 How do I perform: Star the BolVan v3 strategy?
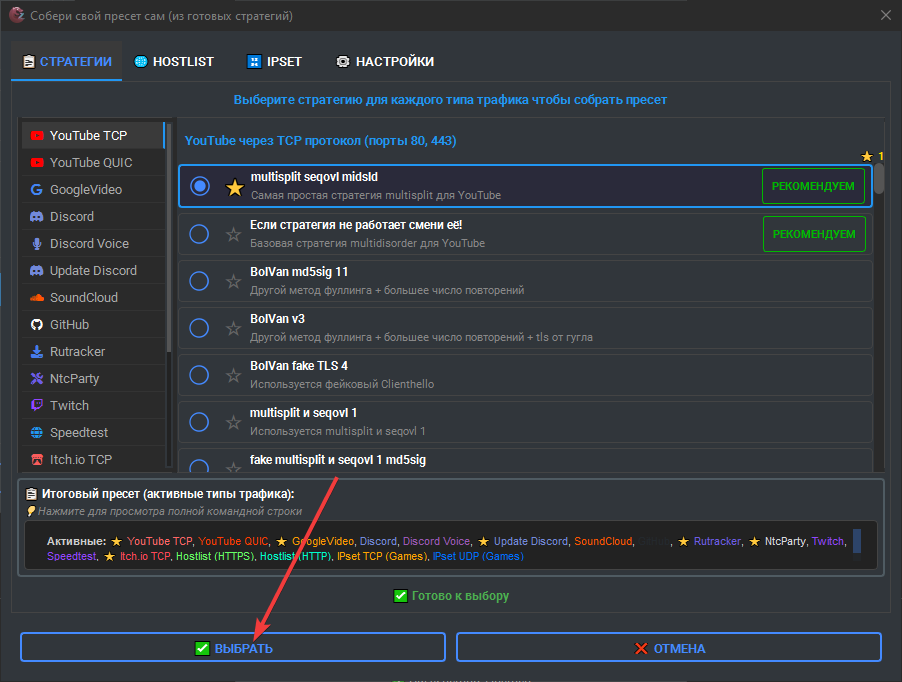pyautogui.click(x=233, y=328)
